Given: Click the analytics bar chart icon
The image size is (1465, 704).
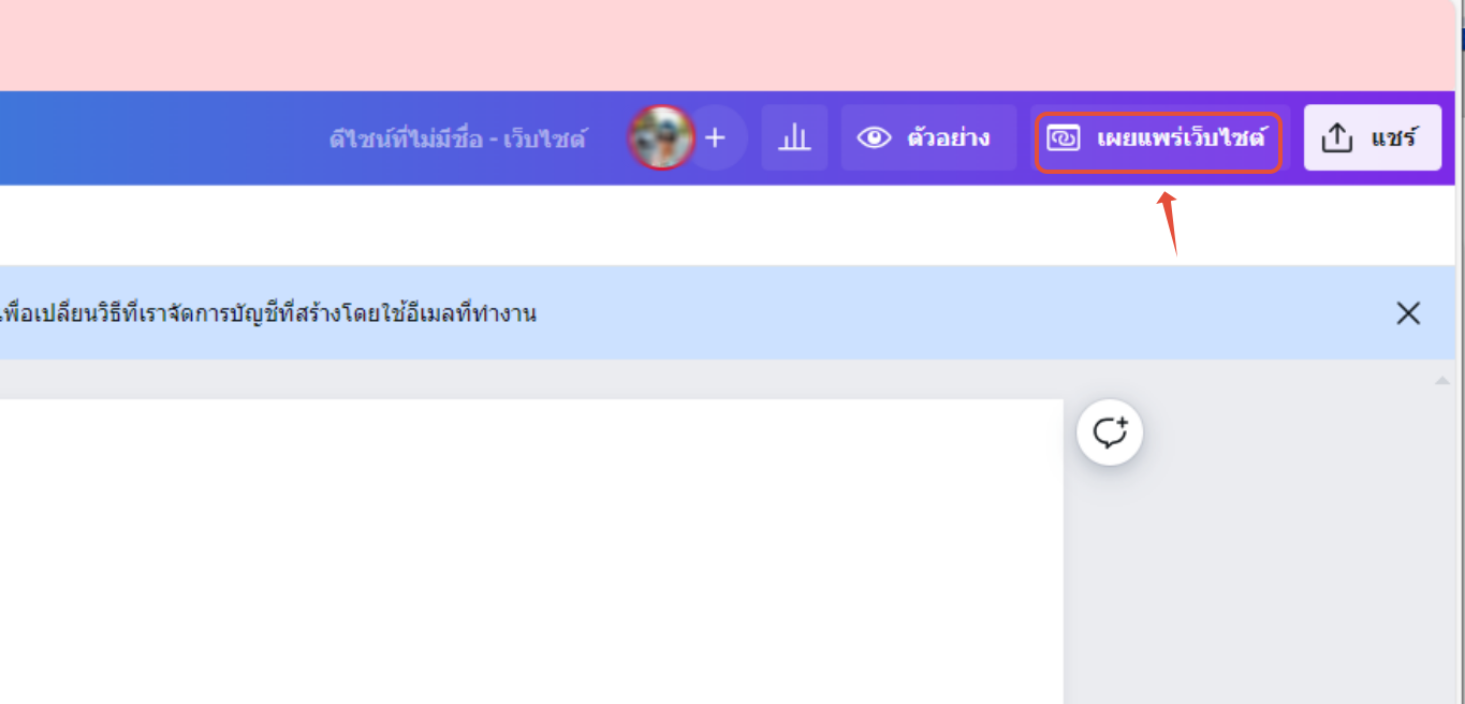Looking at the screenshot, I should pyautogui.click(x=794, y=138).
